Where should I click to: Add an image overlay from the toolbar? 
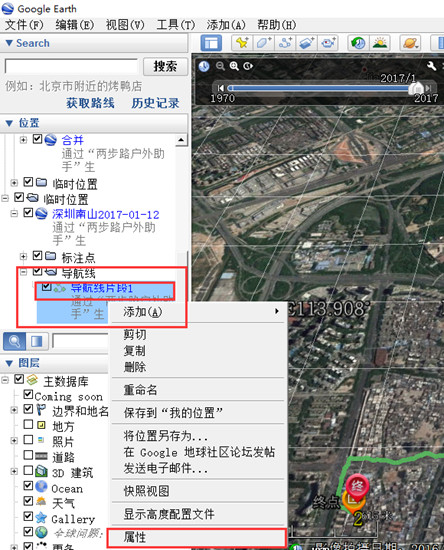tap(306, 43)
